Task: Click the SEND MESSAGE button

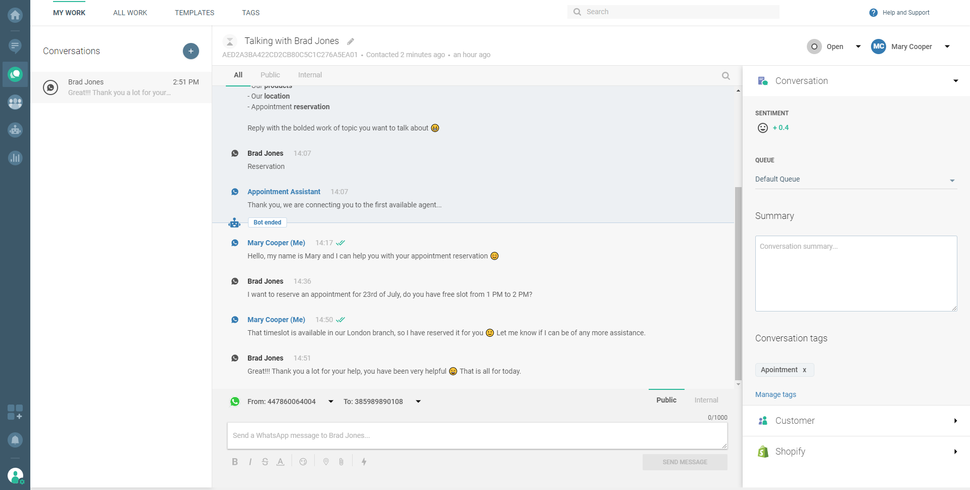Action: [684, 462]
